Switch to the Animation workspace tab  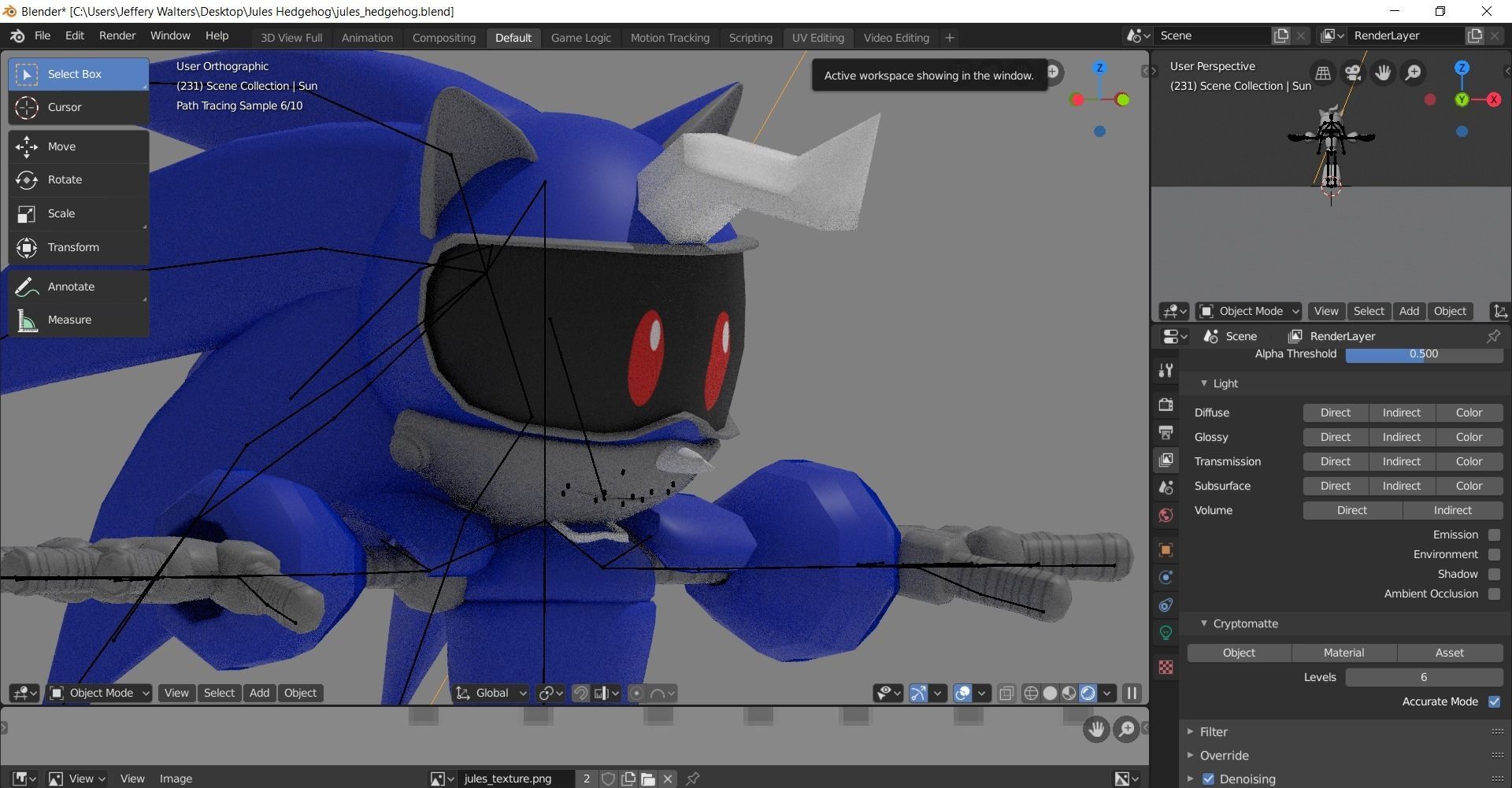[367, 38]
